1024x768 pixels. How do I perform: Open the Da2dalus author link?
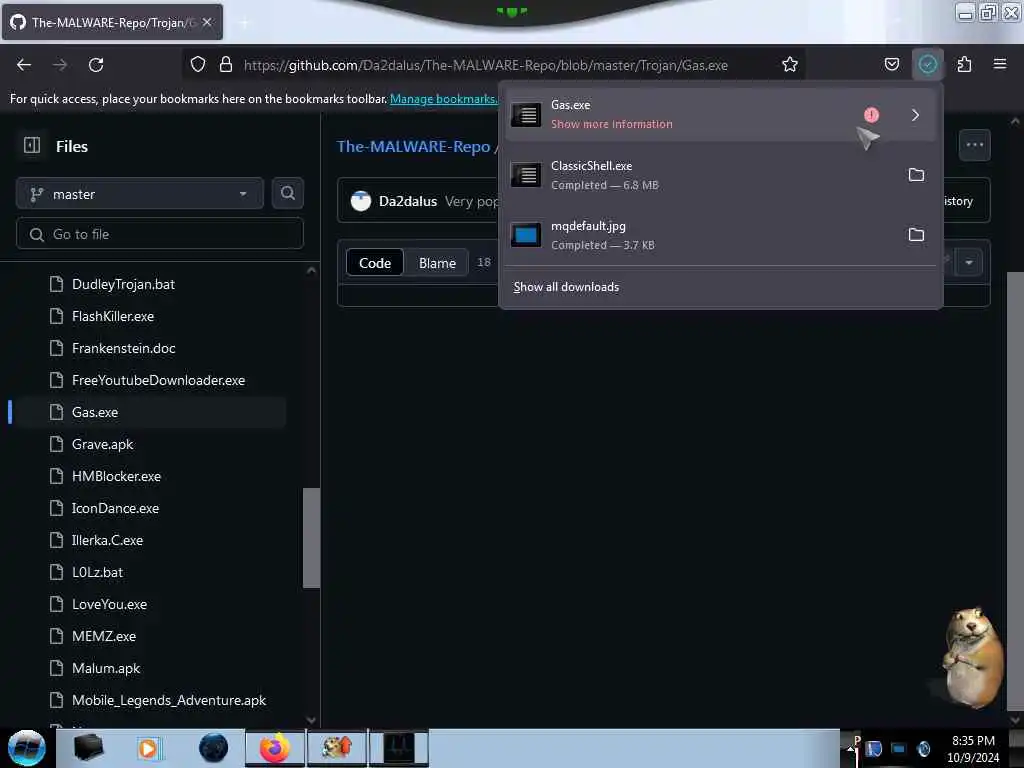click(408, 201)
